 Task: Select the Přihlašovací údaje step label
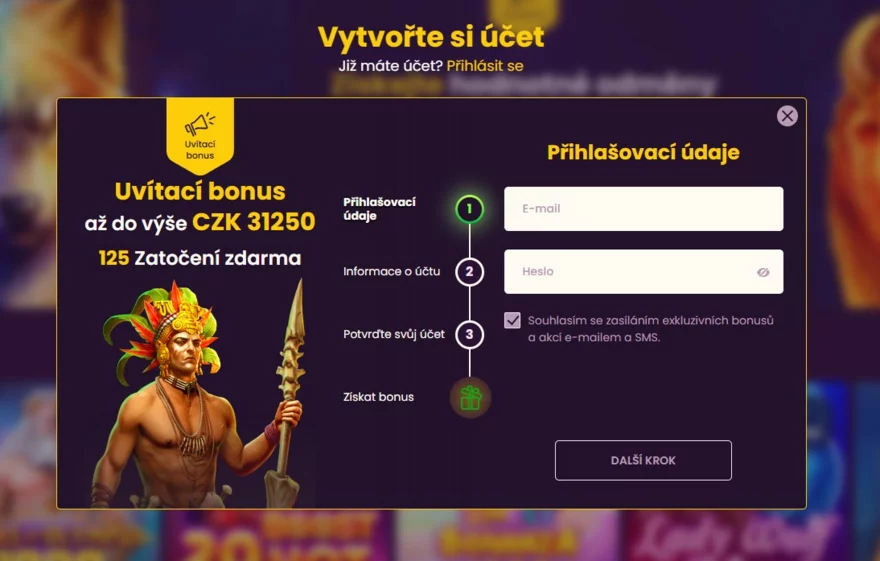[379, 209]
